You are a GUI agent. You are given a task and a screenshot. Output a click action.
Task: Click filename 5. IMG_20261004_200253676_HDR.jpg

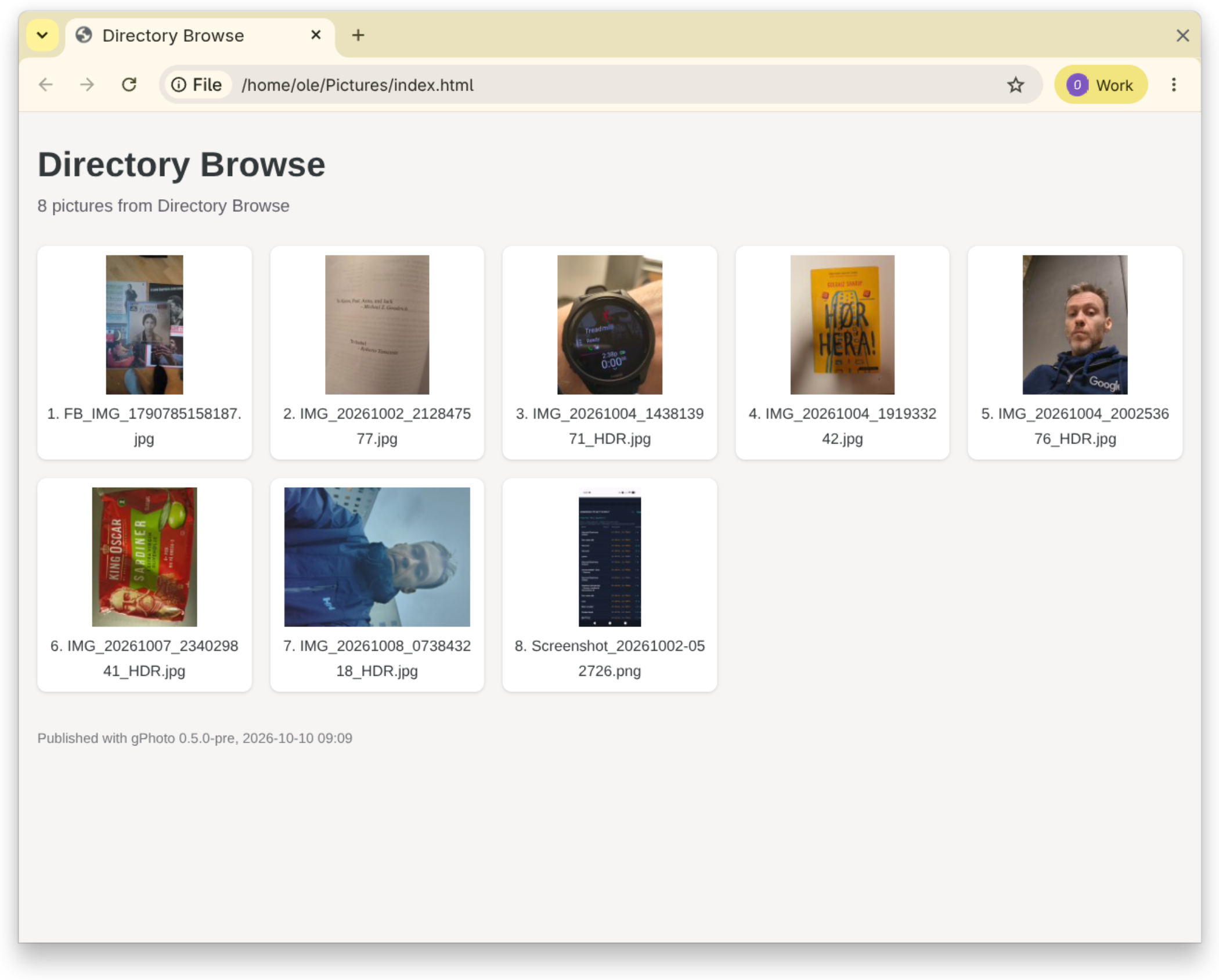pyautogui.click(x=1074, y=426)
